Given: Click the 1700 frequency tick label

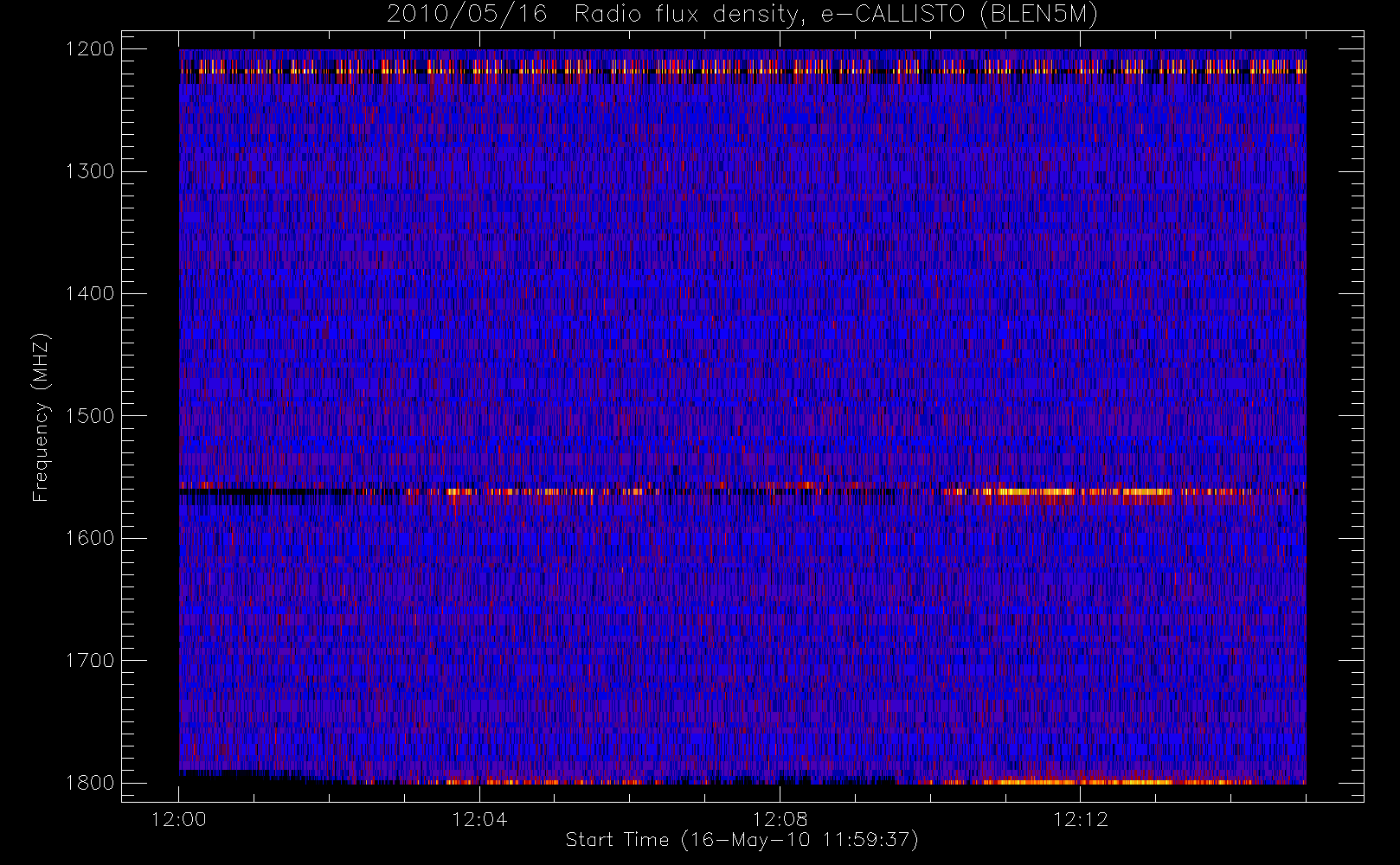Looking at the screenshot, I should pos(90,660).
